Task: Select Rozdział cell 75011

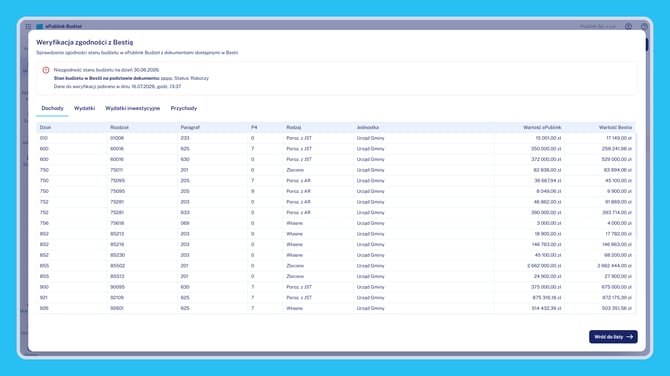Action: point(117,170)
